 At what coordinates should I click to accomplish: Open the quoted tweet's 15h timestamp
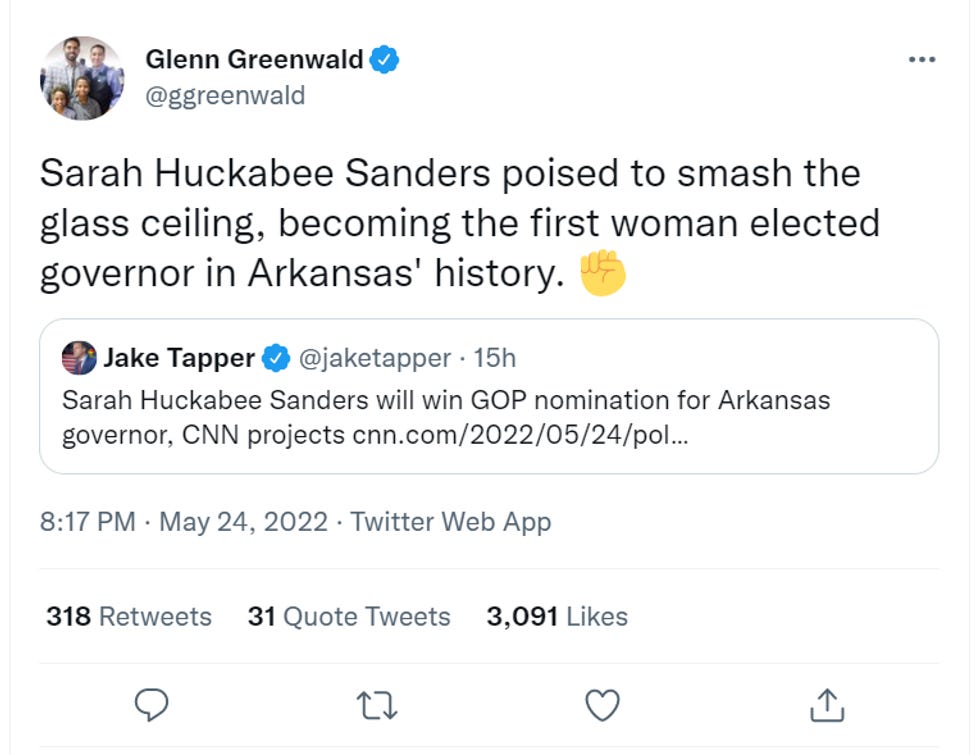coord(495,357)
